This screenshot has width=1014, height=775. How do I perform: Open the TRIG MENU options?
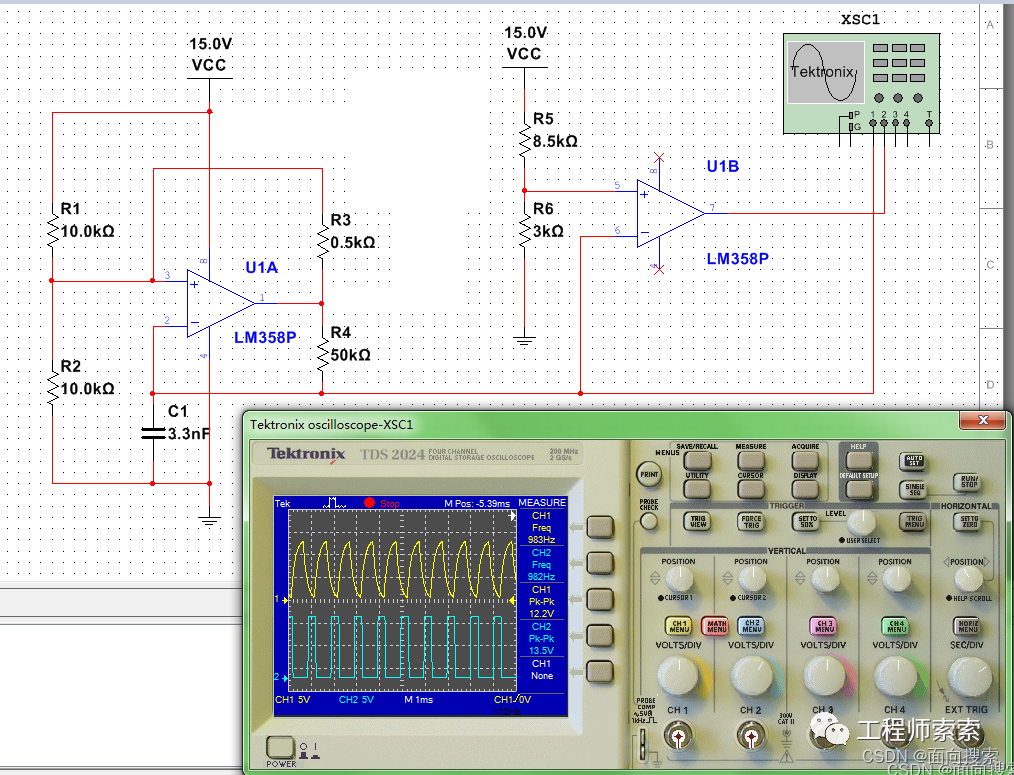(x=914, y=521)
